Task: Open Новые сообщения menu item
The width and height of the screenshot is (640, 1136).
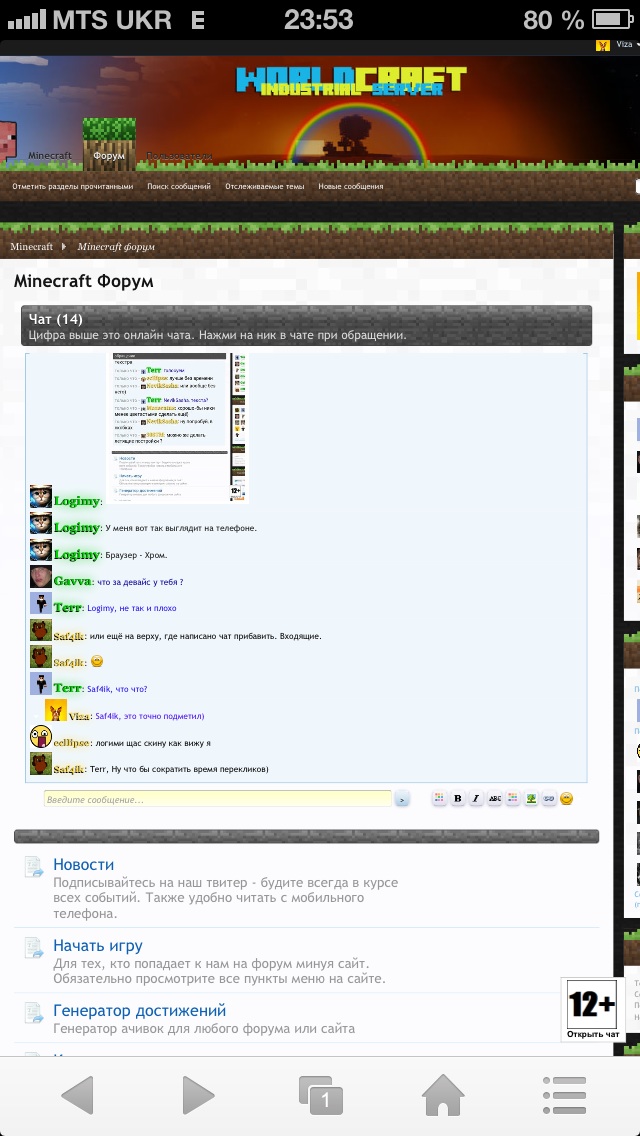Action: (x=351, y=186)
